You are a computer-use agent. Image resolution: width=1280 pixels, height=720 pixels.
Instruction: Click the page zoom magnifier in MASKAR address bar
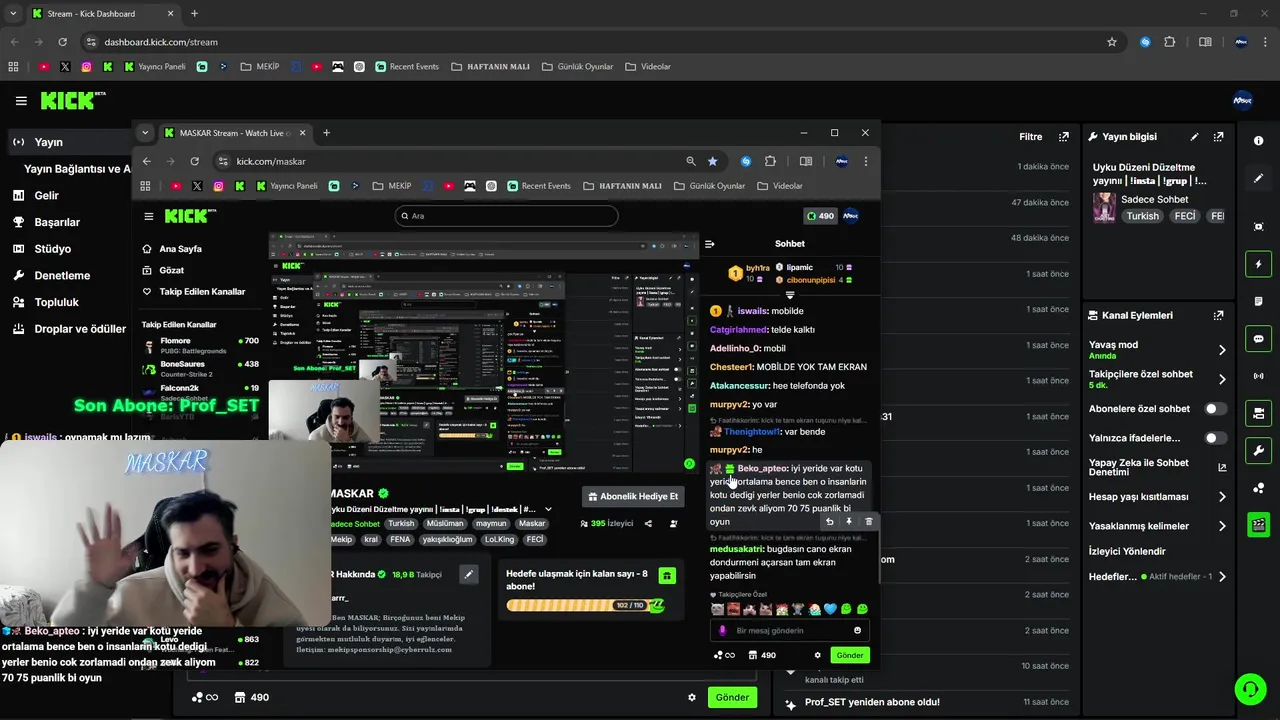690,161
